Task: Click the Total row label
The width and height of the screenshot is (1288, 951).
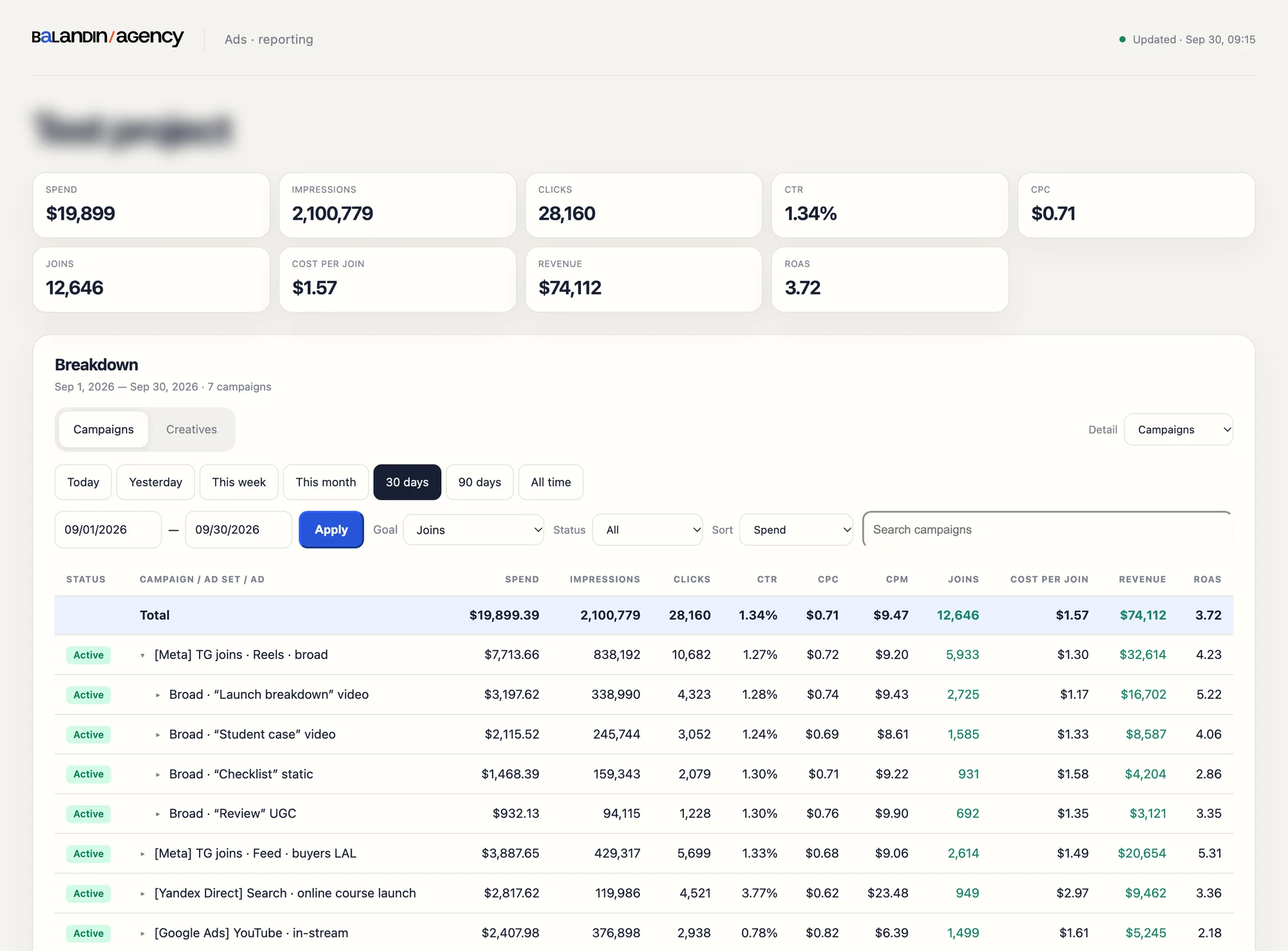Action: 155,615
